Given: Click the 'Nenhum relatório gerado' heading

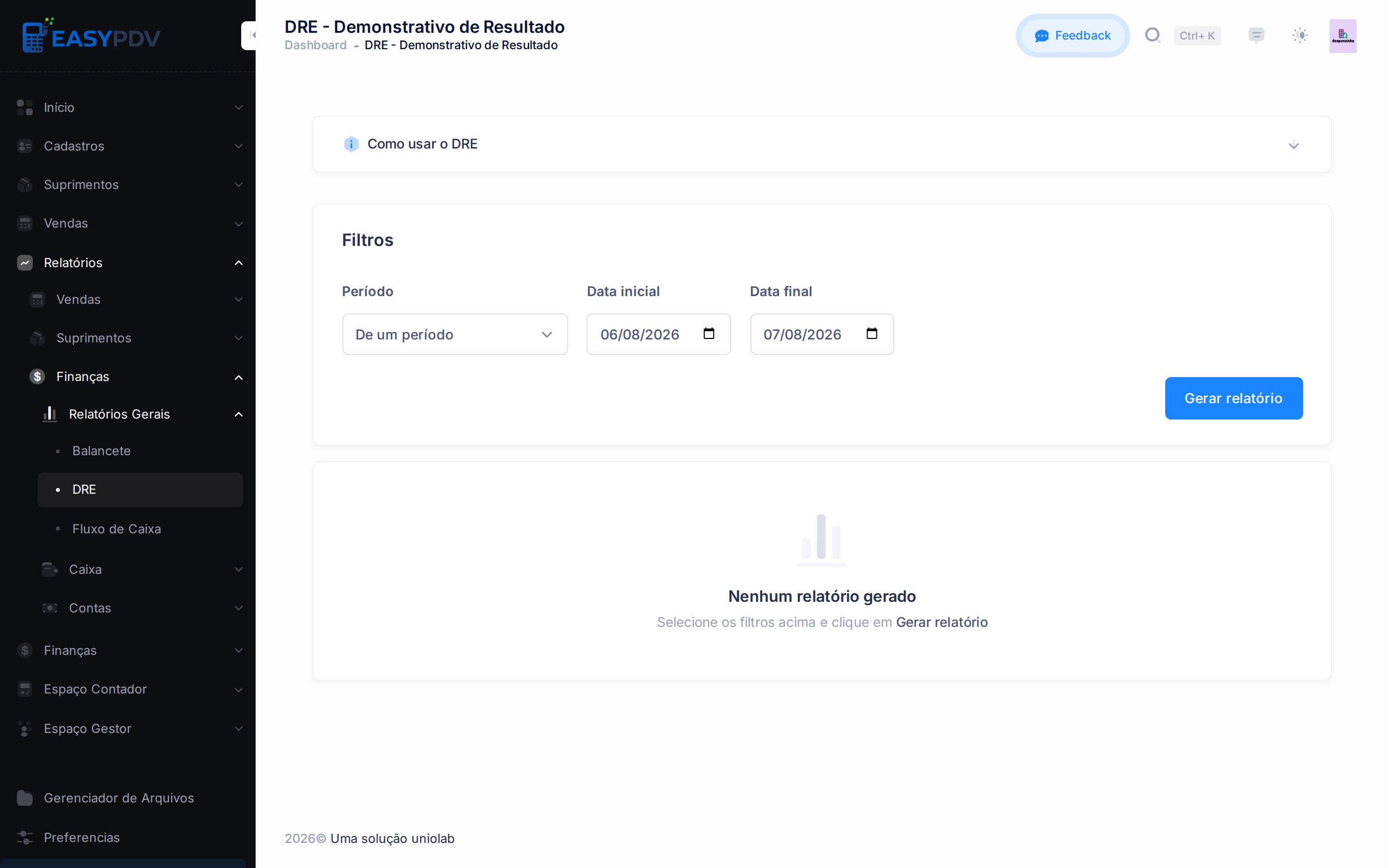Looking at the screenshot, I should (x=822, y=597).
